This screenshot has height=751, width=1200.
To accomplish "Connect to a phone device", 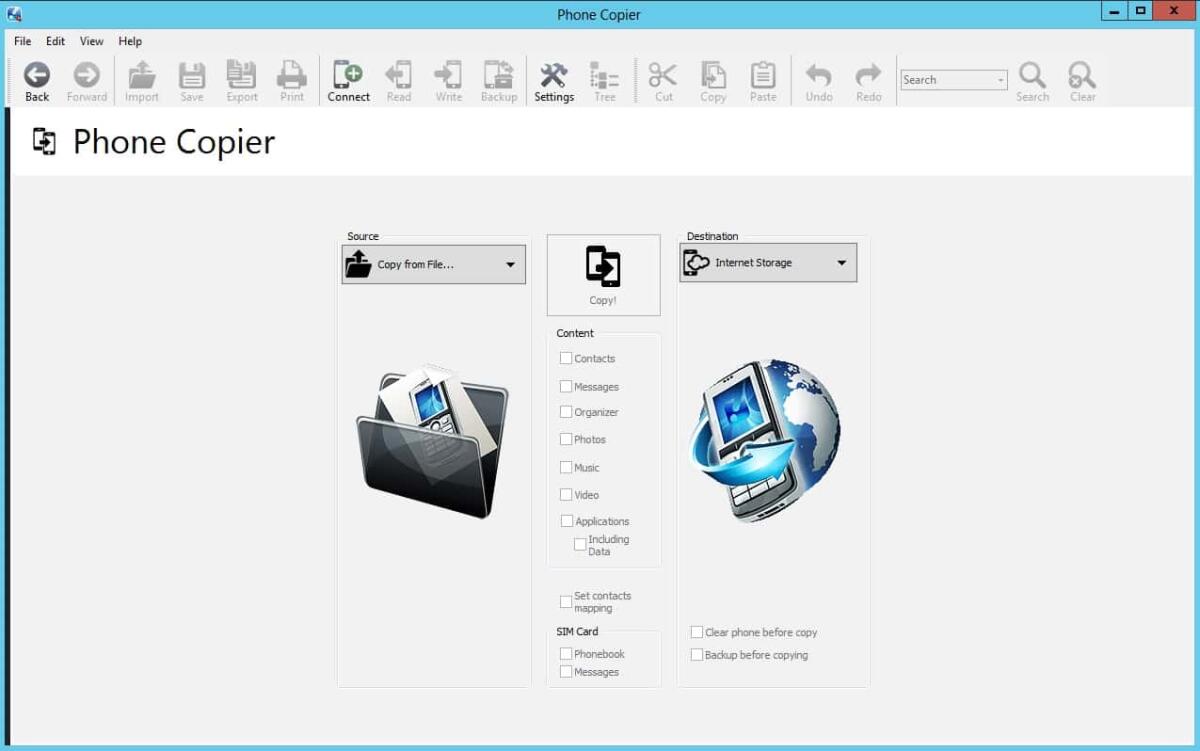I will click(348, 80).
